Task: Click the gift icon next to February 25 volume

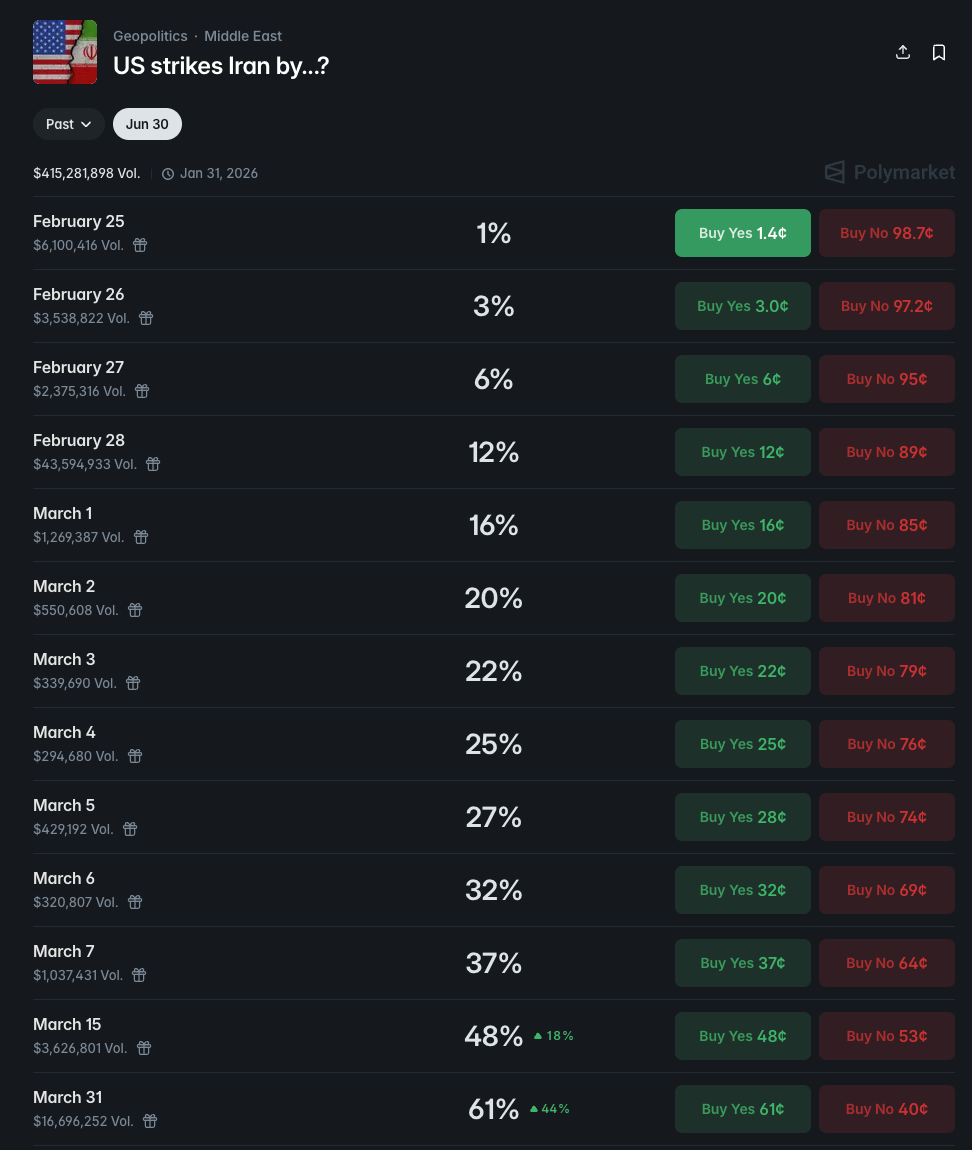Action: (x=140, y=245)
